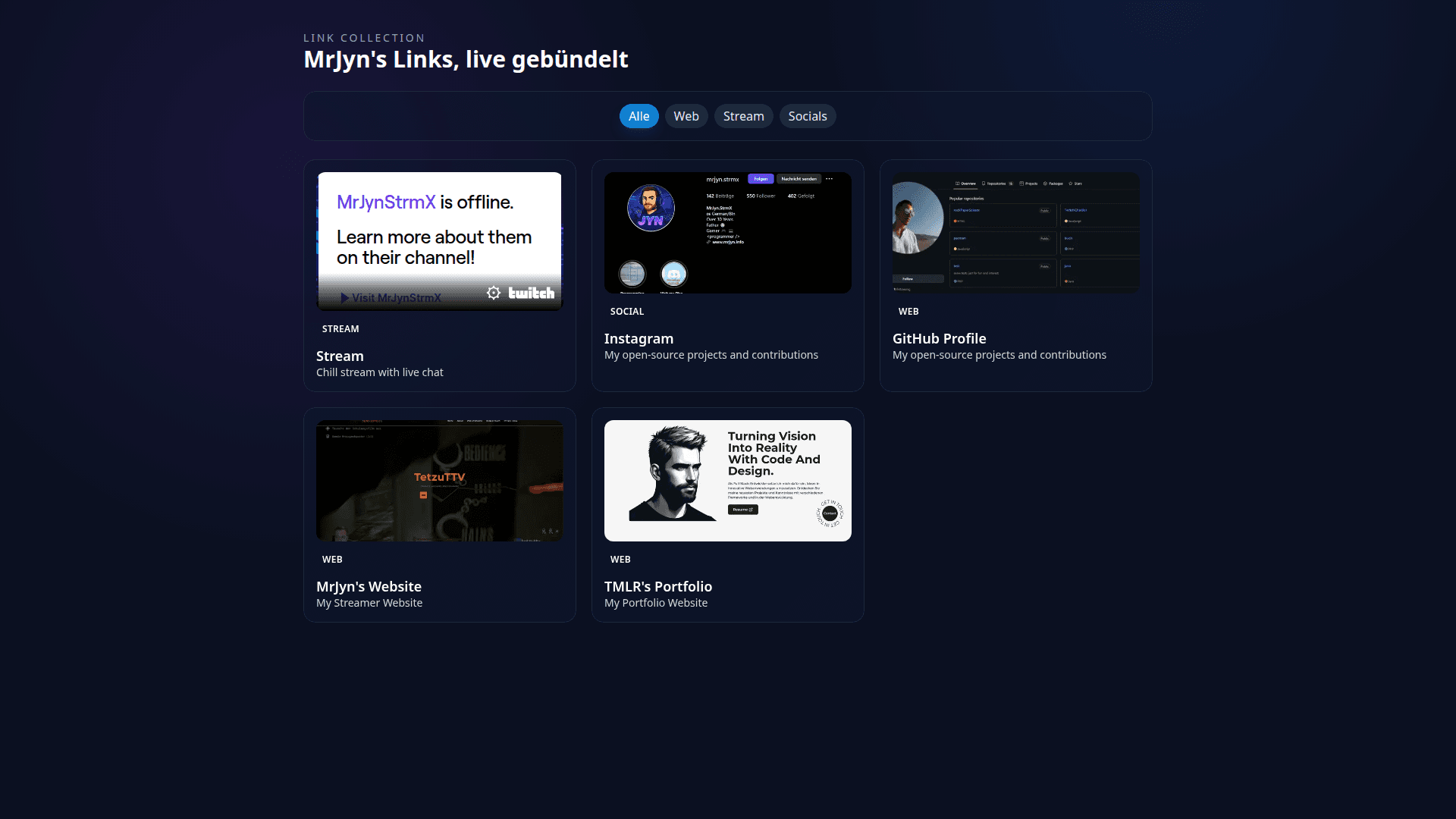1456x819 pixels.
Task: Click the three-dots menu on Instagram preview
Action: pyautogui.click(x=830, y=179)
